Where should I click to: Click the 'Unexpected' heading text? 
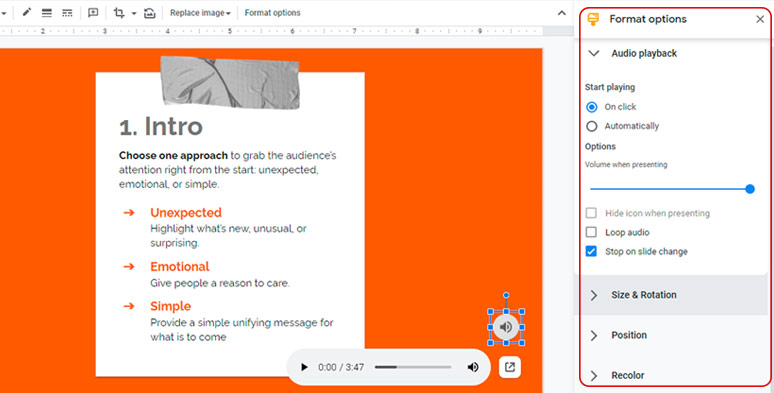186,213
